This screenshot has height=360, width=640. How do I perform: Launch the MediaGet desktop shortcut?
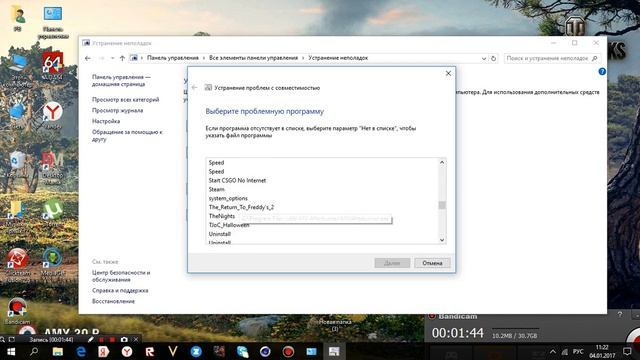tap(53, 259)
